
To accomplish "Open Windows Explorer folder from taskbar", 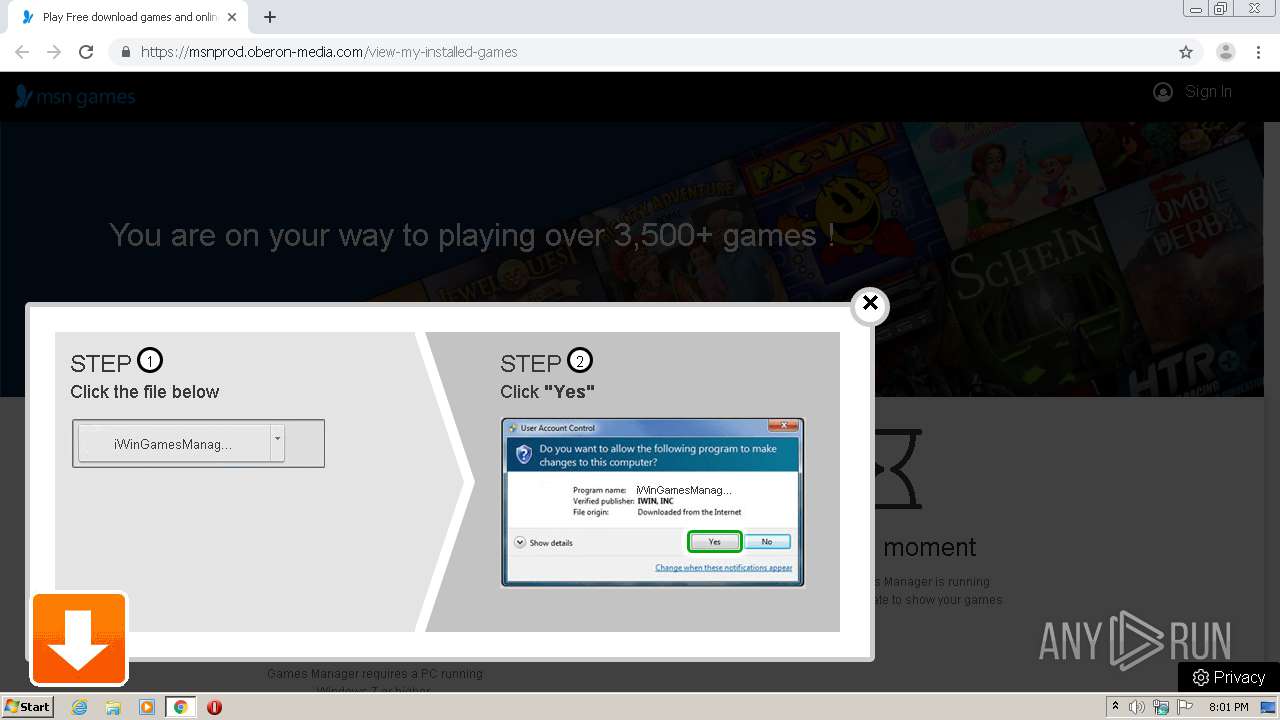I will [113, 707].
